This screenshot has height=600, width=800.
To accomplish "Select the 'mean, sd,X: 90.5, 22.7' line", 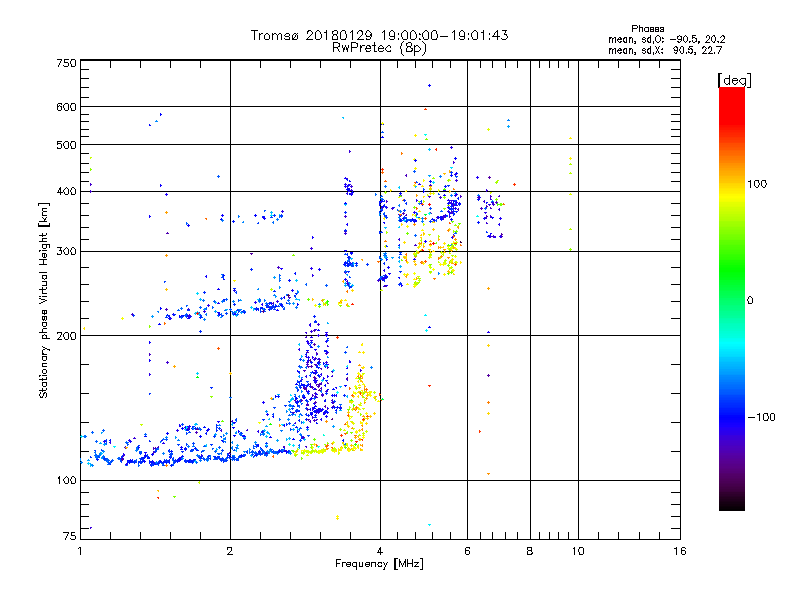I will click(665, 50).
